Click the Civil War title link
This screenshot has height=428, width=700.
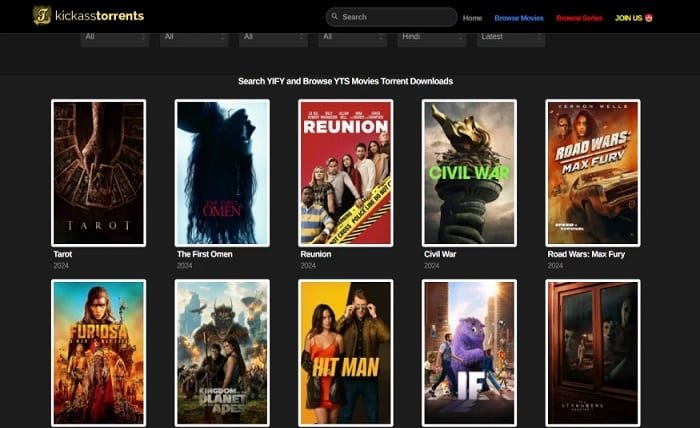[x=440, y=254]
